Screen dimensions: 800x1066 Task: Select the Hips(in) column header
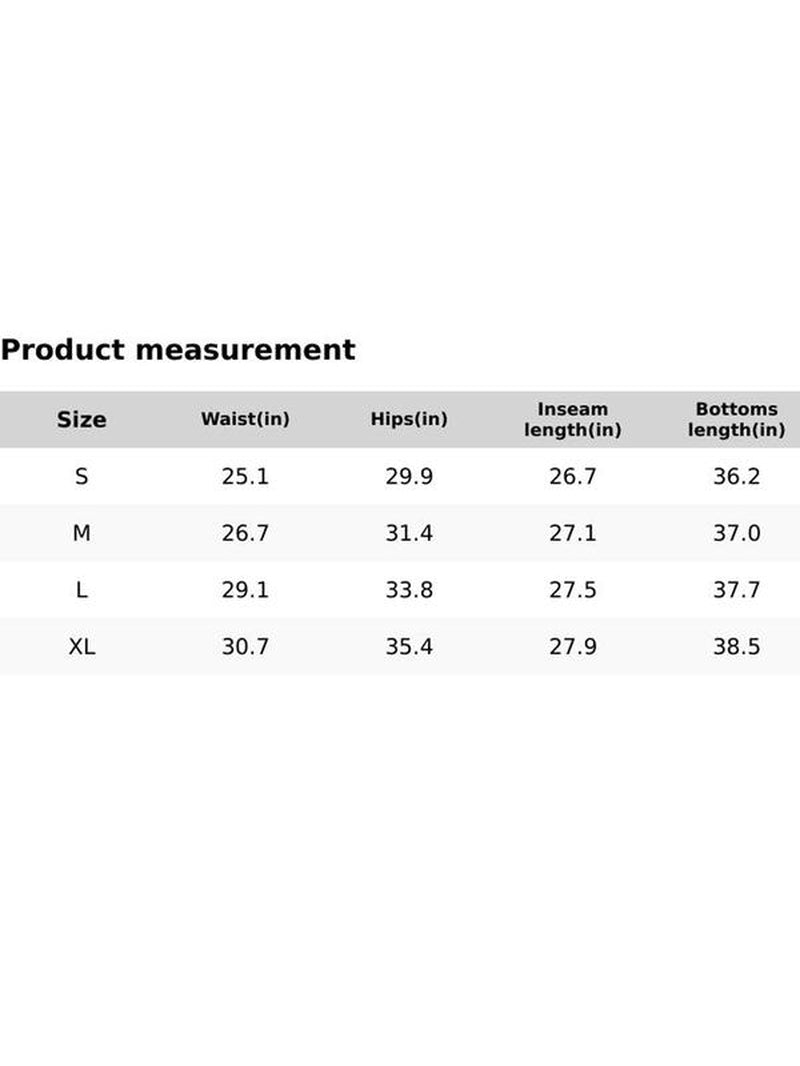tap(409, 420)
